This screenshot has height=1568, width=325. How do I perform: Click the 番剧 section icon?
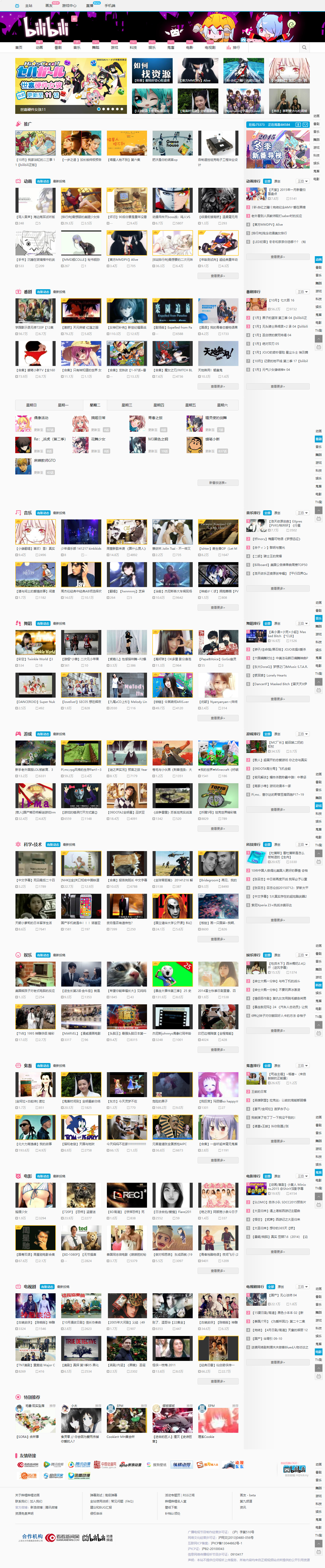tap(18, 291)
